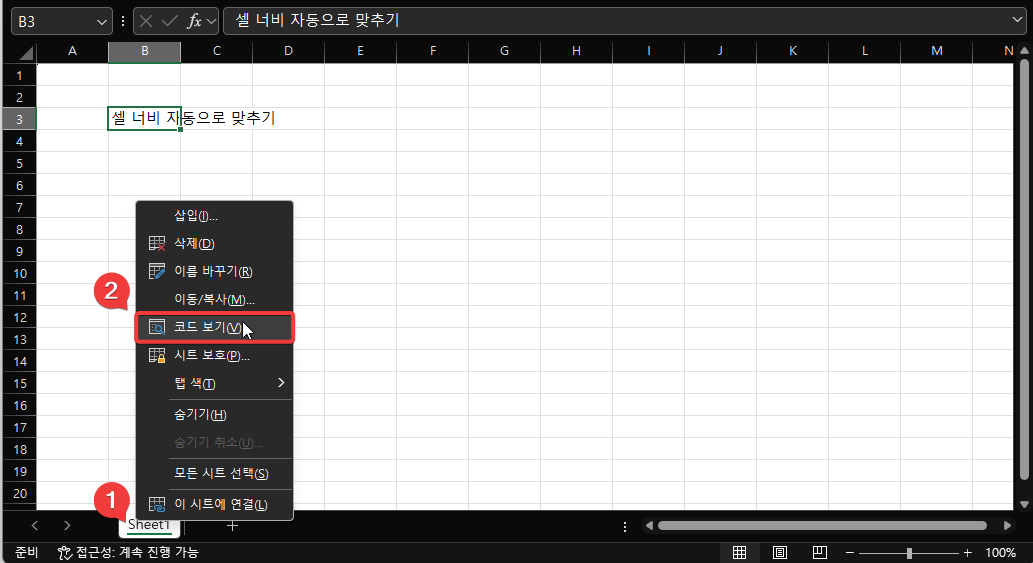Switch to Page Layout view icon
Viewport: 1033px width, 563px height.
coord(780,552)
